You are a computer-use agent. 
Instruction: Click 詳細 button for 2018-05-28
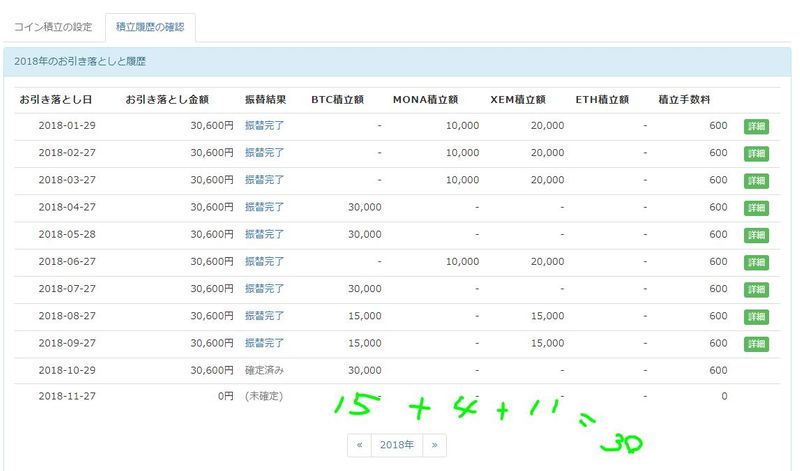pyautogui.click(x=755, y=235)
